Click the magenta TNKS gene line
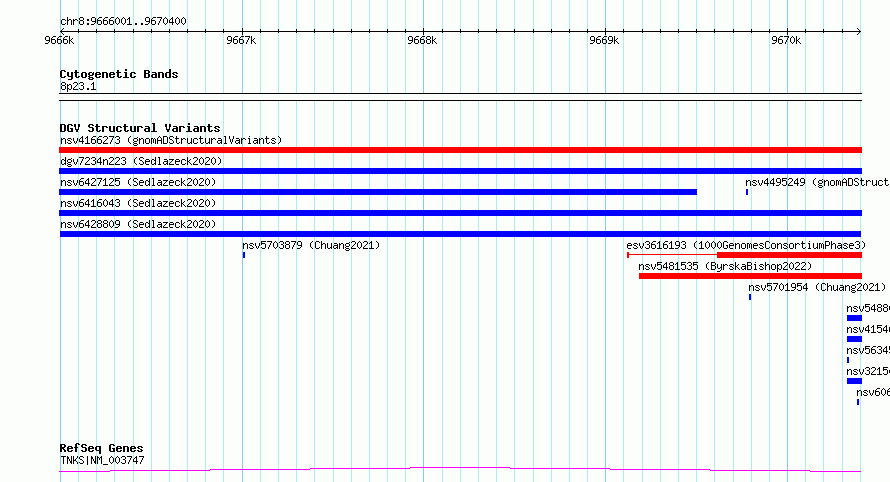Screen dimensions: 890x482 coord(460,470)
